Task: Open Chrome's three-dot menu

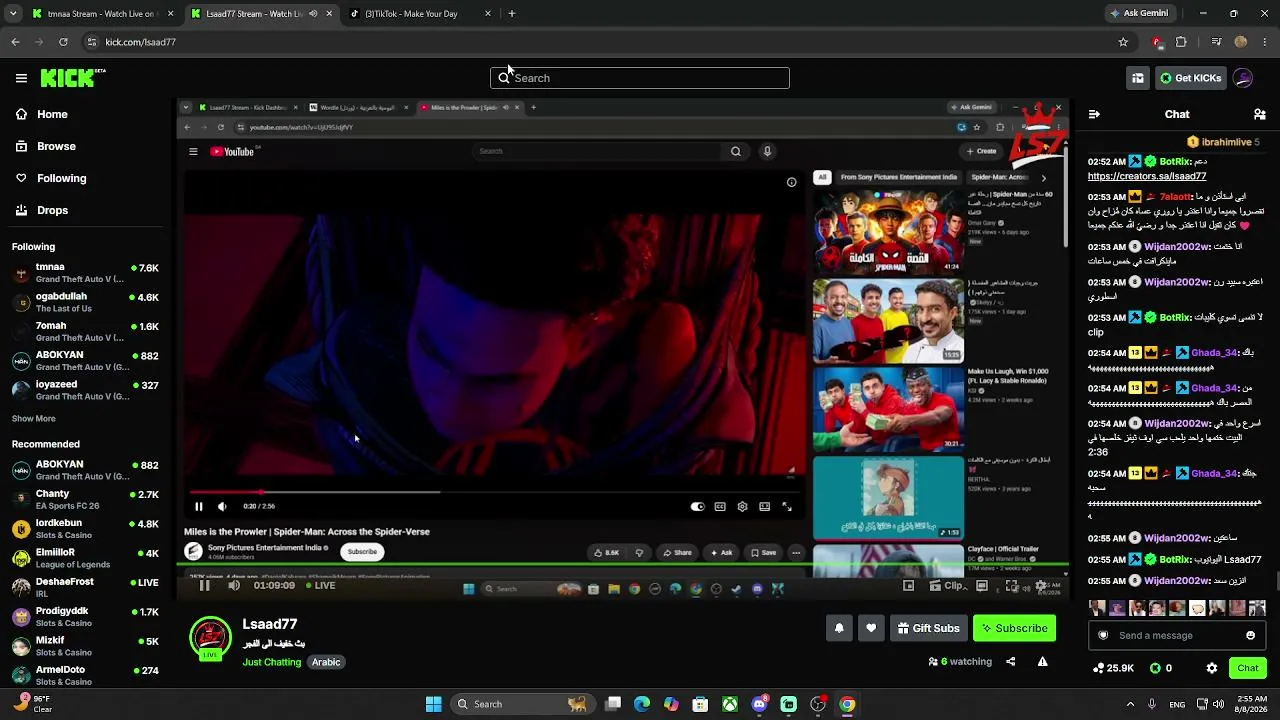Action: tap(1265, 42)
